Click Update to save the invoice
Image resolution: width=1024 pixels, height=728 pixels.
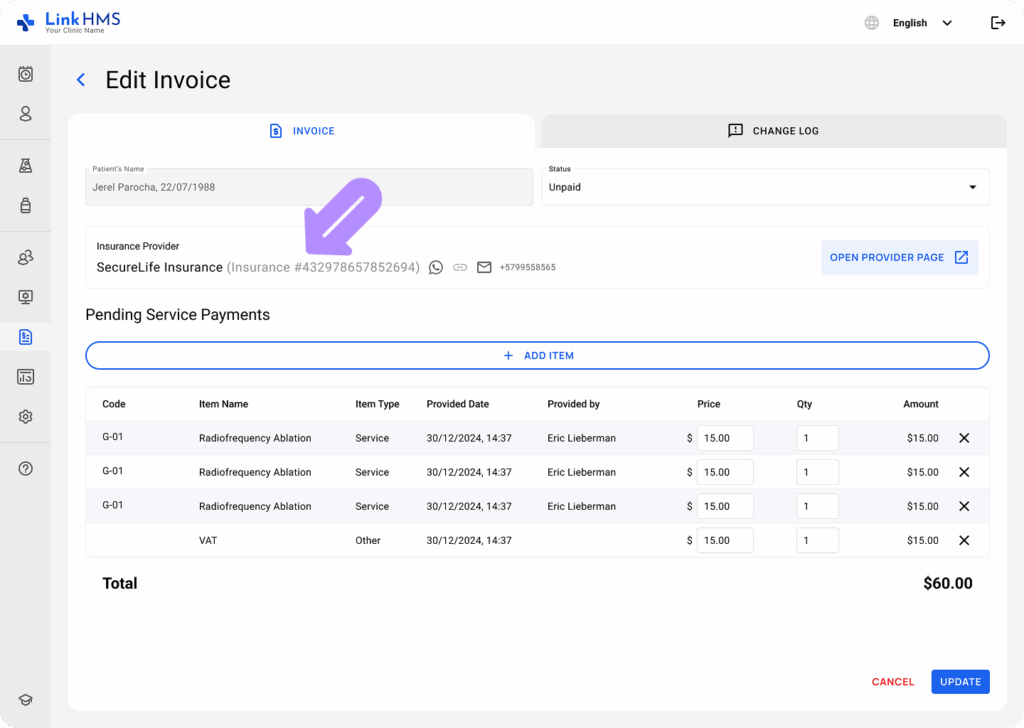(x=960, y=681)
